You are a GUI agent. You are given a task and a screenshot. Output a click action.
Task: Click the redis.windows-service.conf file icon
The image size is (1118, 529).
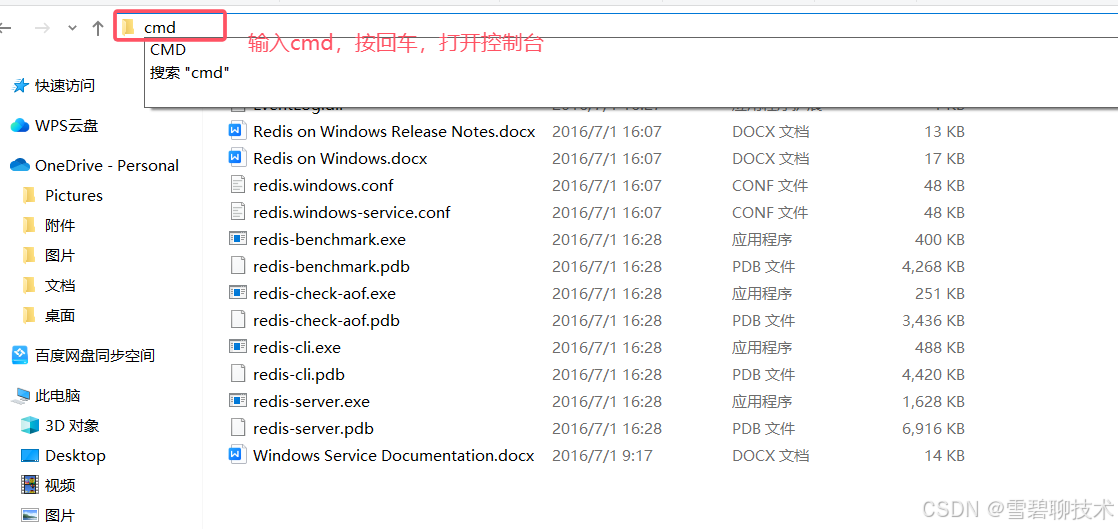point(237,212)
